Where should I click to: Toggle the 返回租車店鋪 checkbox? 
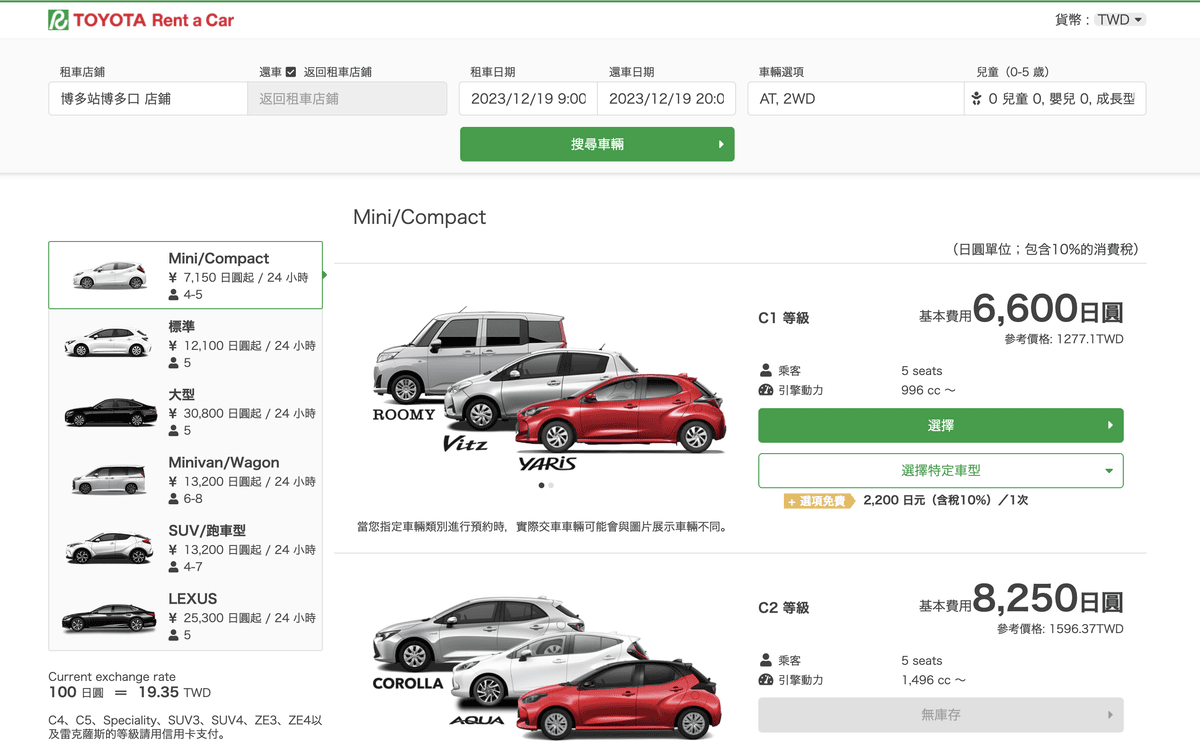[291, 72]
